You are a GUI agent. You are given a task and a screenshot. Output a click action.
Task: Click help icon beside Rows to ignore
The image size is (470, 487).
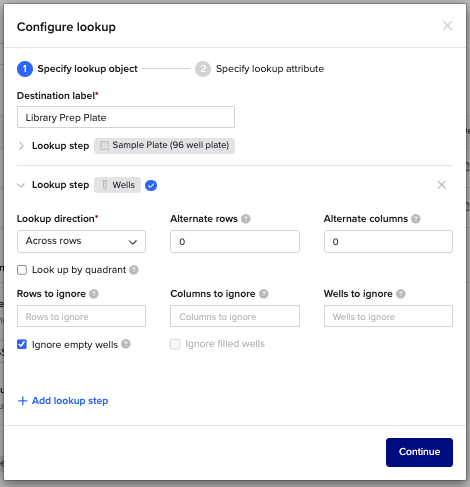pos(94,294)
